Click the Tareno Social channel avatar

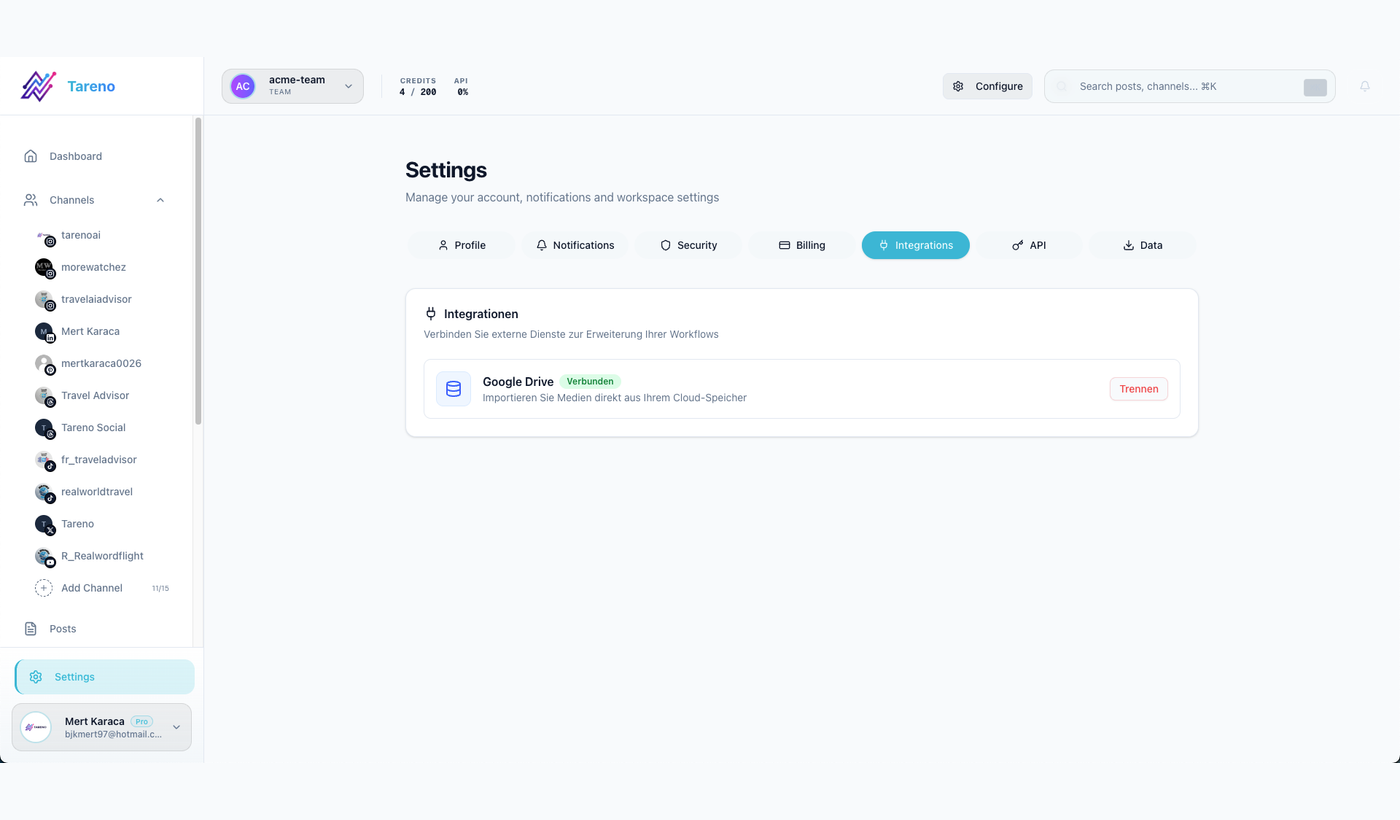tap(45, 428)
